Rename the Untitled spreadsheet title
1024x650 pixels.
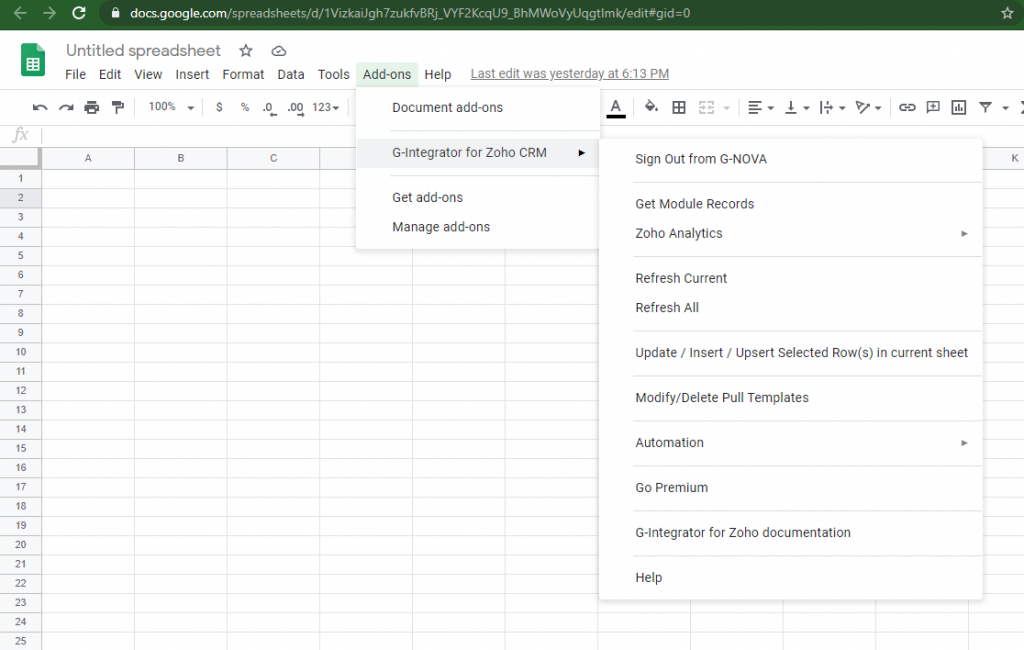(143, 51)
